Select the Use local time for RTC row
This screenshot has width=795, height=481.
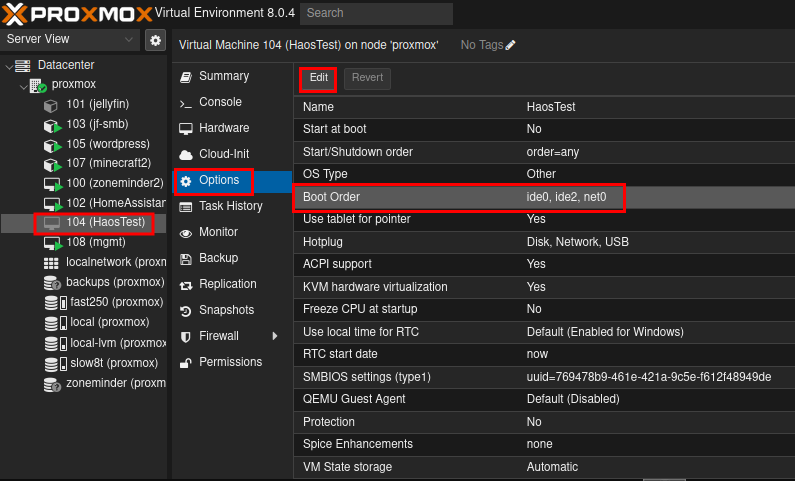544,332
